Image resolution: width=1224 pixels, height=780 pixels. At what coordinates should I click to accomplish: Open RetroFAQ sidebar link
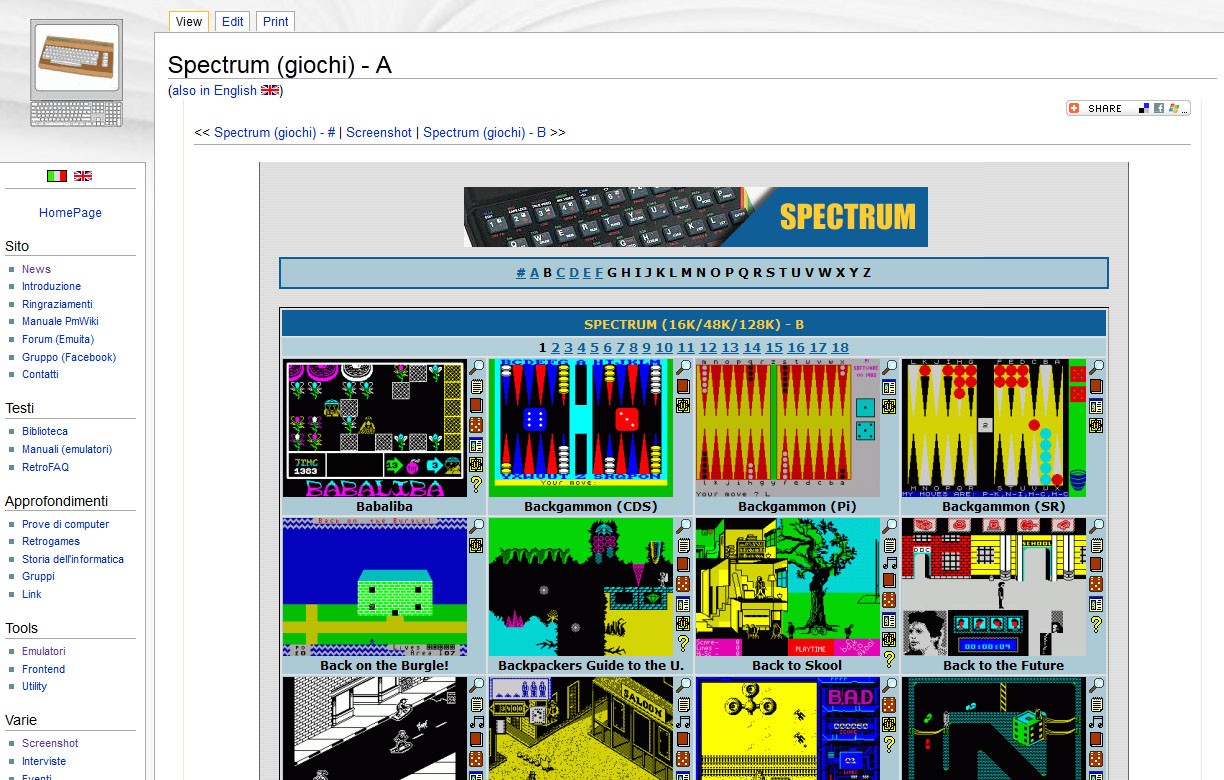coord(45,467)
